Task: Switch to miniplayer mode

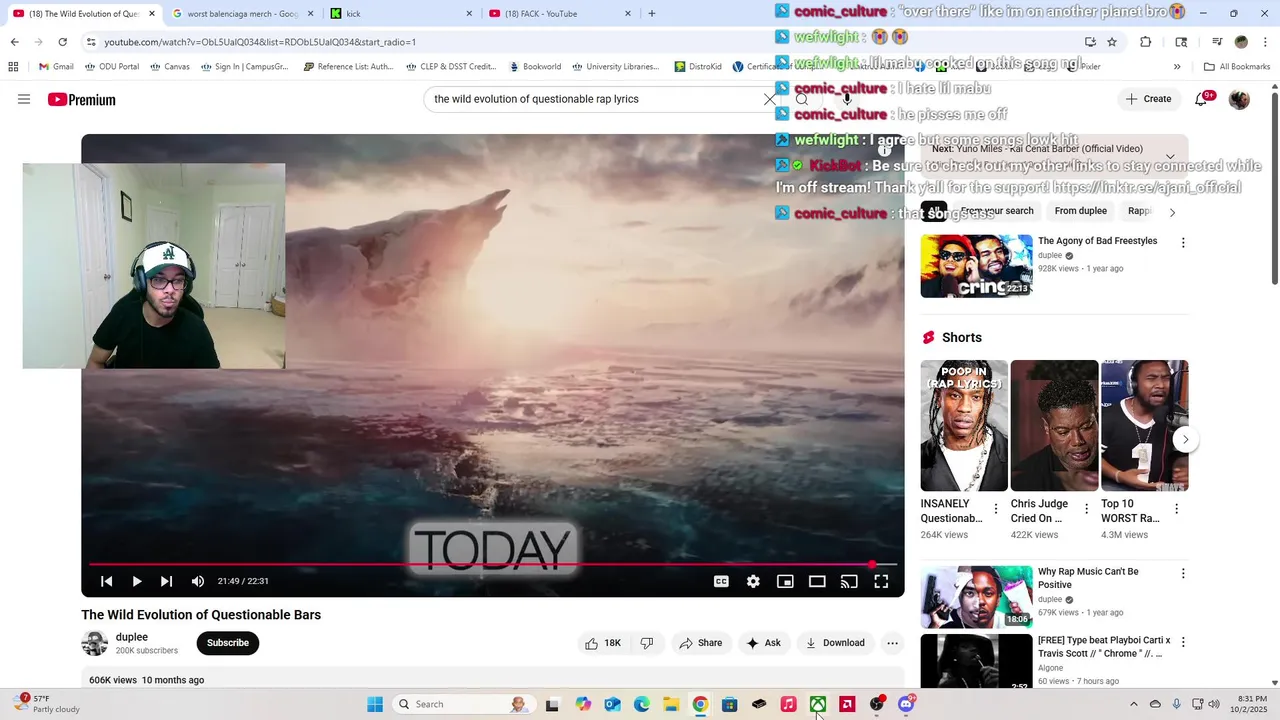Action: (x=785, y=581)
